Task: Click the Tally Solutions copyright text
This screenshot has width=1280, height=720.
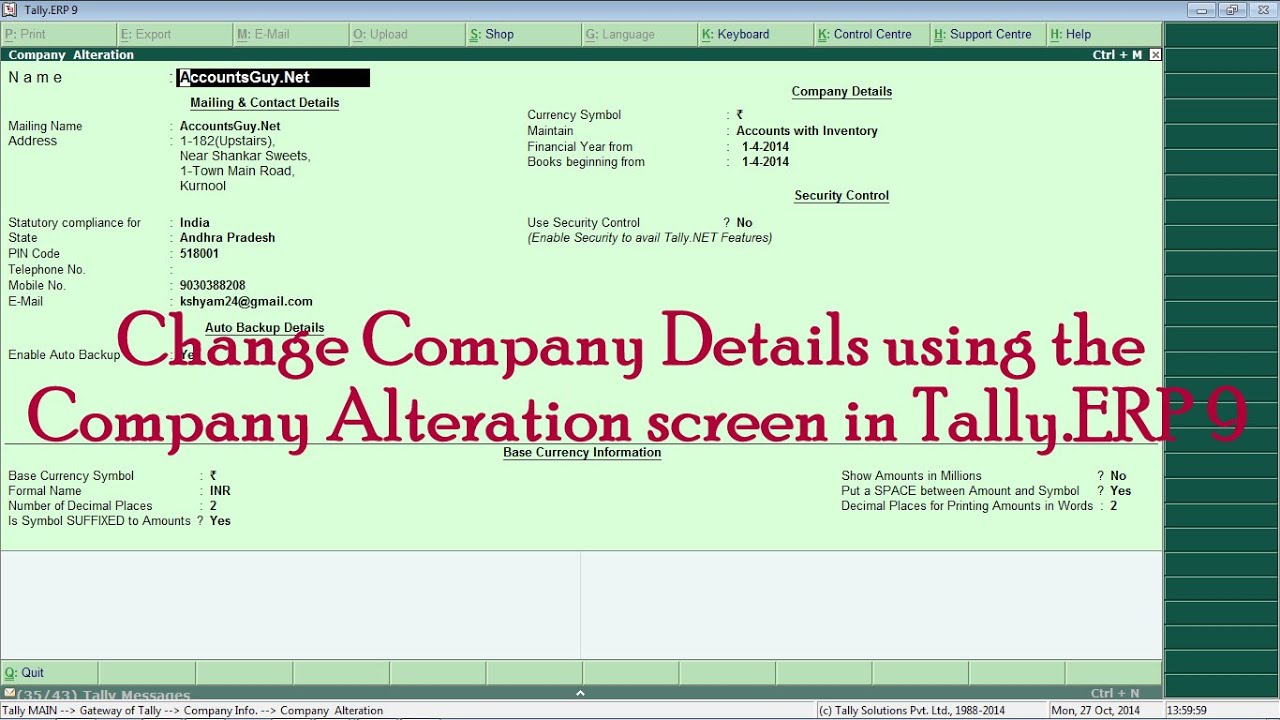Action: point(912,711)
